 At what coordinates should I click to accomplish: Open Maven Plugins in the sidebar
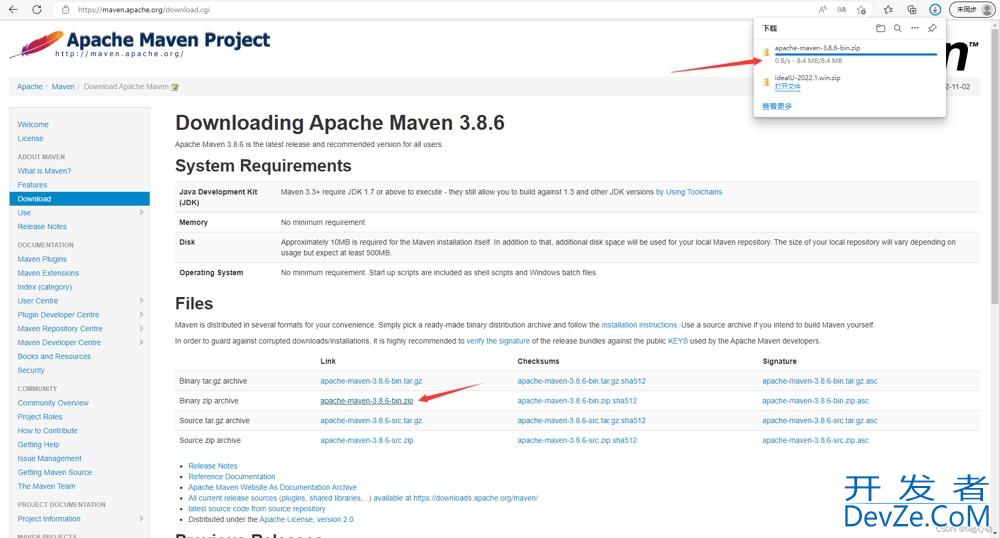tap(42, 259)
